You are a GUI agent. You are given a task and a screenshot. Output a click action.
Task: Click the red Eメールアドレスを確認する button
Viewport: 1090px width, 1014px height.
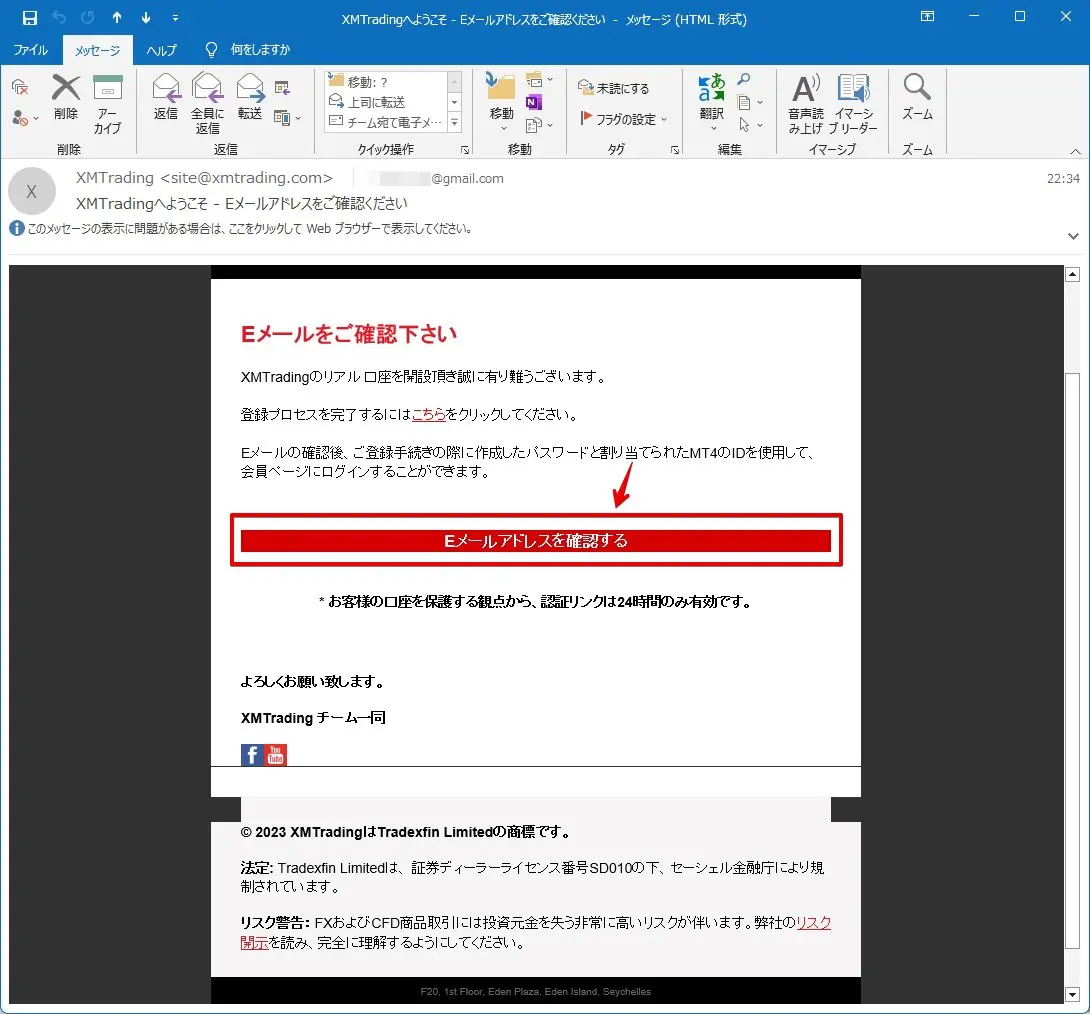click(x=536, y=541)
